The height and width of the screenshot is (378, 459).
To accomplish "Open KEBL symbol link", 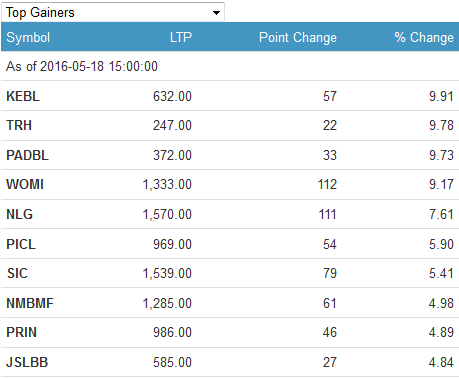I will point(23,96).
